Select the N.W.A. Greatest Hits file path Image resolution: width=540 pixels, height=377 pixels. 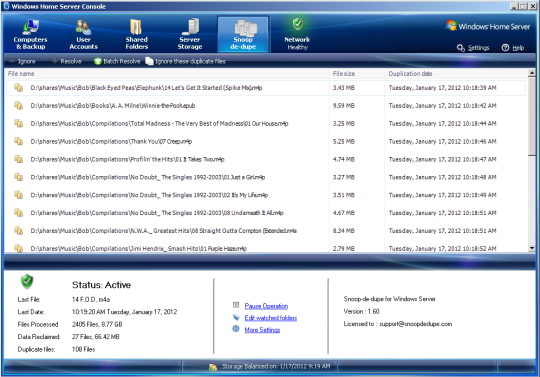(164, 231)
